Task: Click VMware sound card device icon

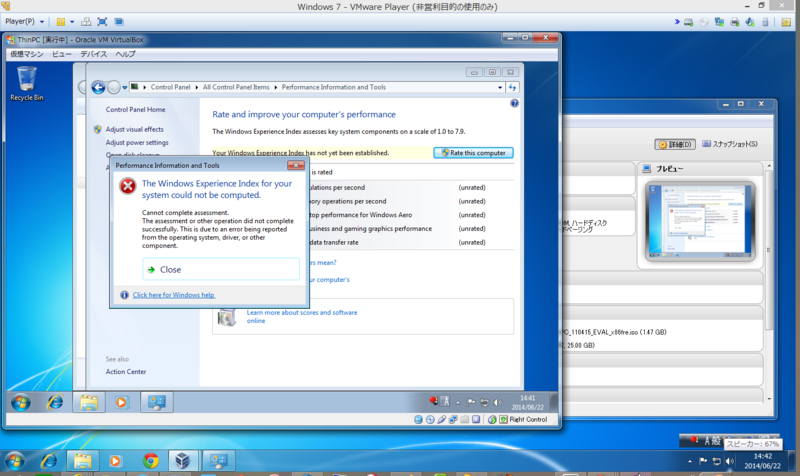Action: click(x=749, y=22)
